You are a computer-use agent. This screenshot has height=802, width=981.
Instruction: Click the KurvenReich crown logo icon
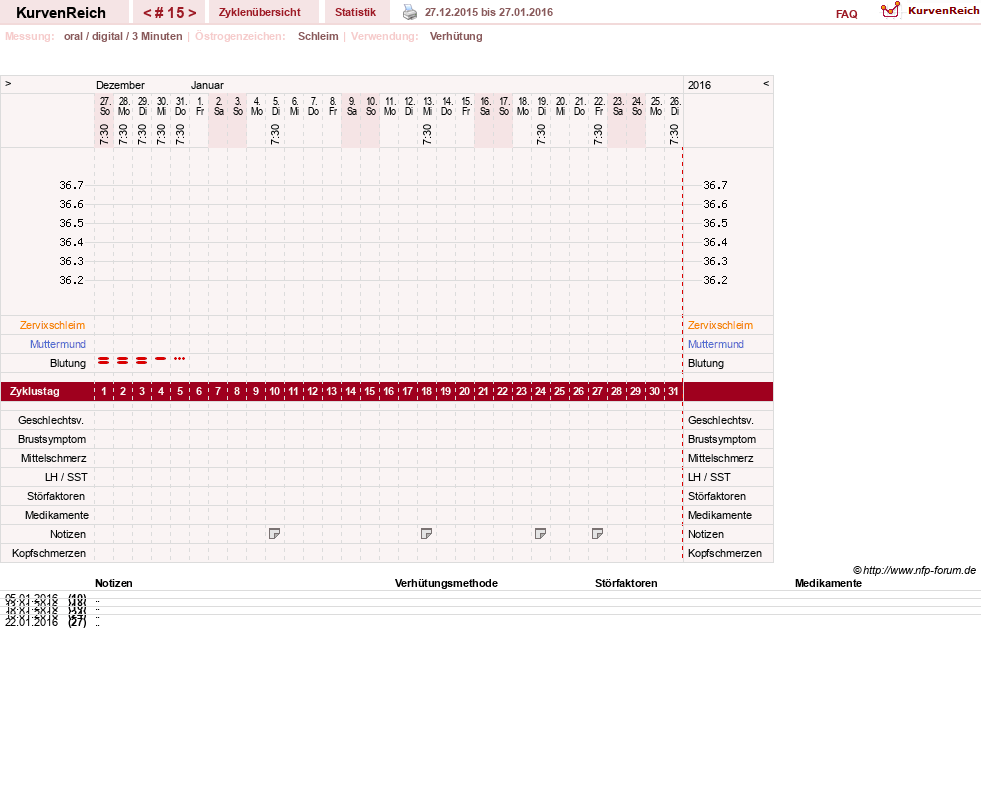coord(890,10)
